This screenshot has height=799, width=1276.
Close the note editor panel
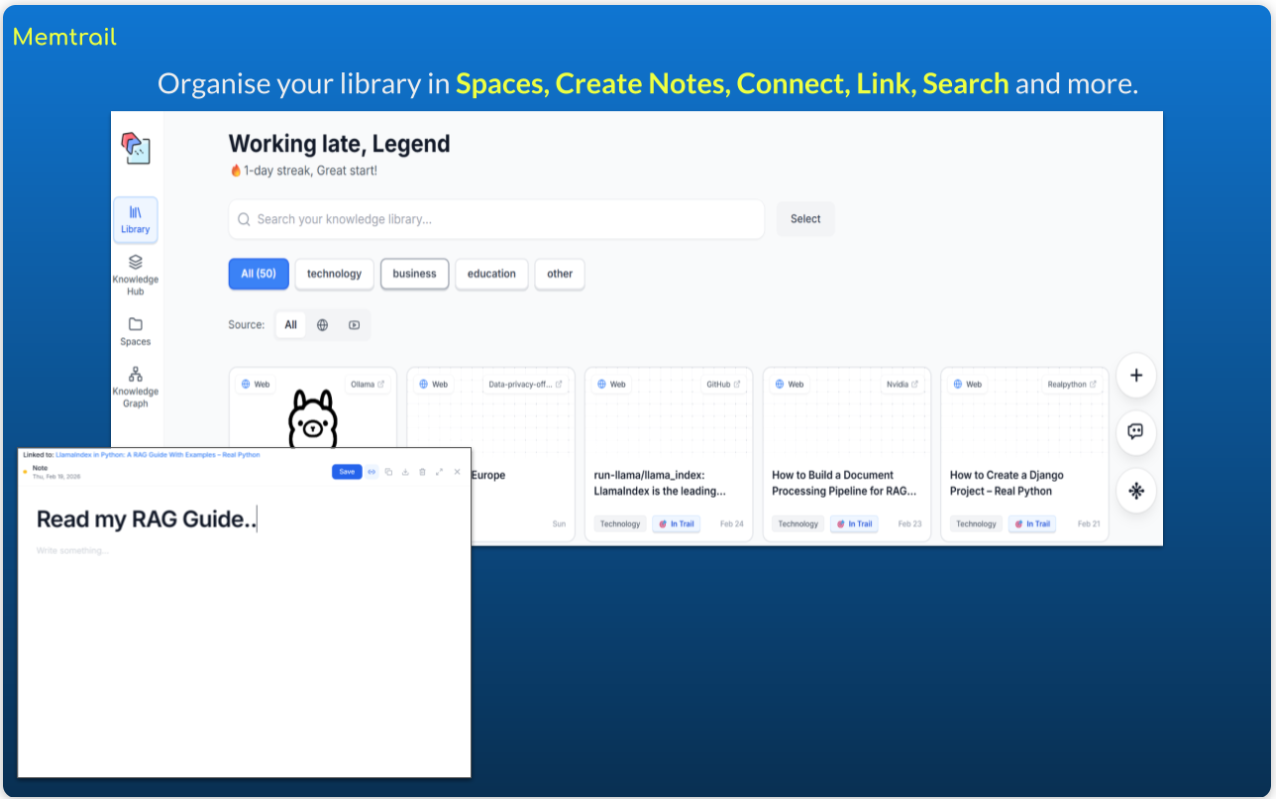click(457, 472)
